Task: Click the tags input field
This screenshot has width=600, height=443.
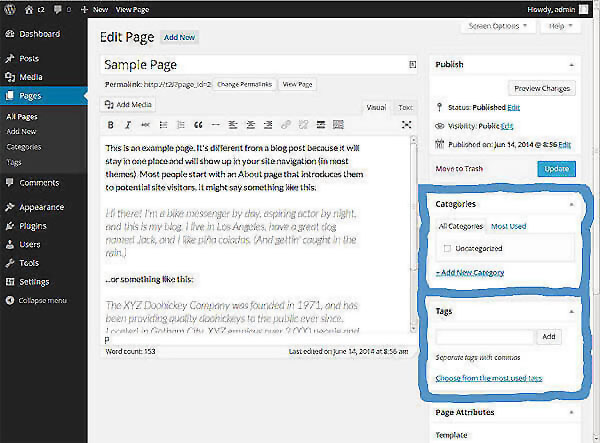Action: coord(486,337)
